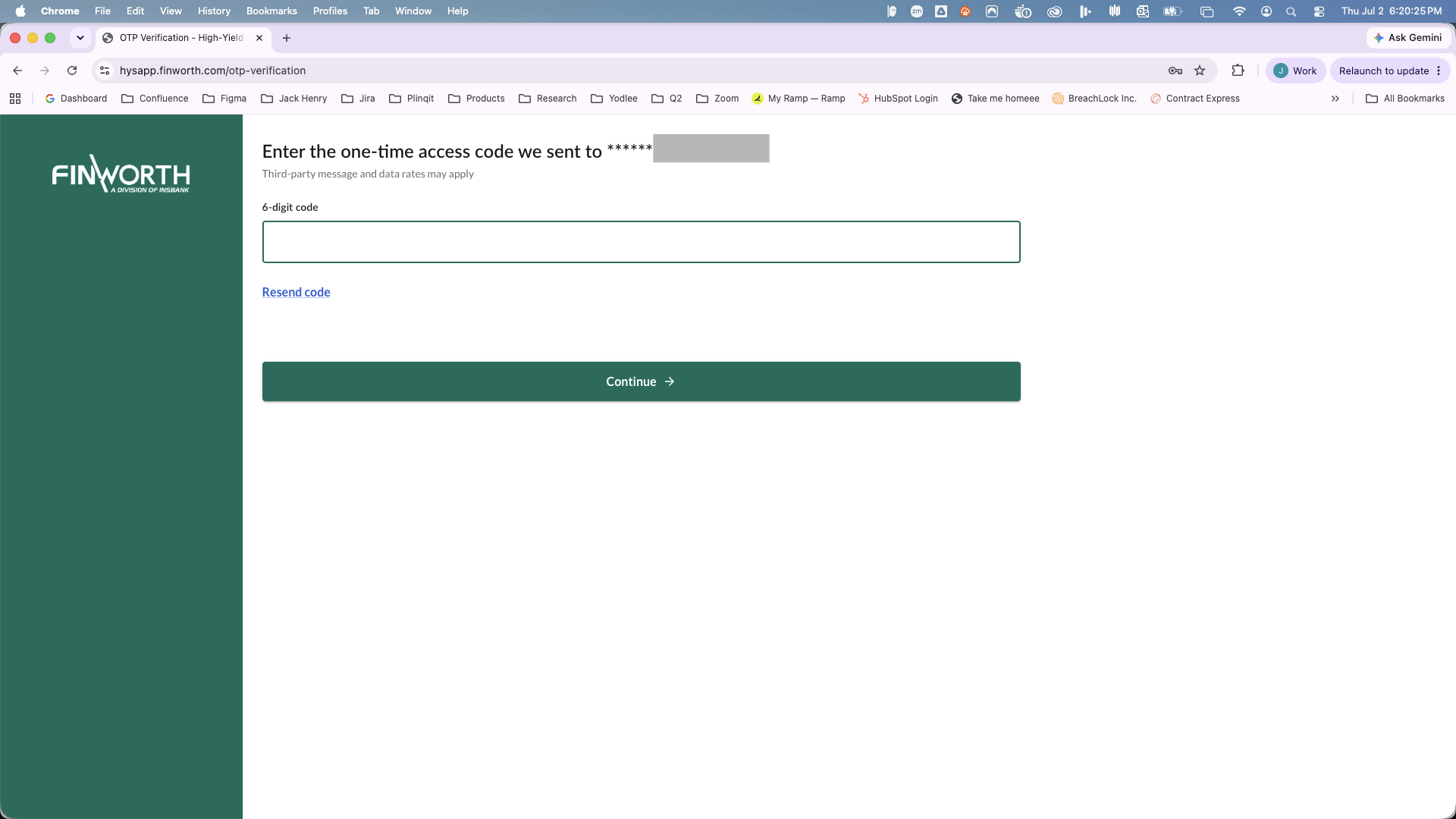
Task: Expand the tab search dropdown chevron
Action: click(80, 38)
